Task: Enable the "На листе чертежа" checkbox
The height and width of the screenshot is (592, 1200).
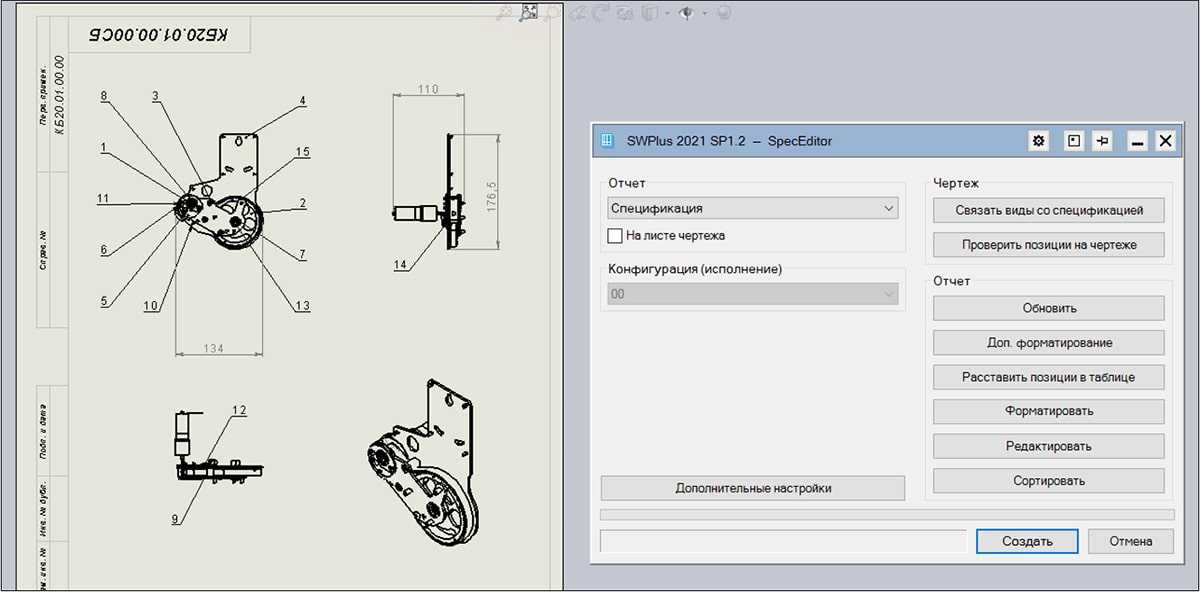Action: pos(615,236)
